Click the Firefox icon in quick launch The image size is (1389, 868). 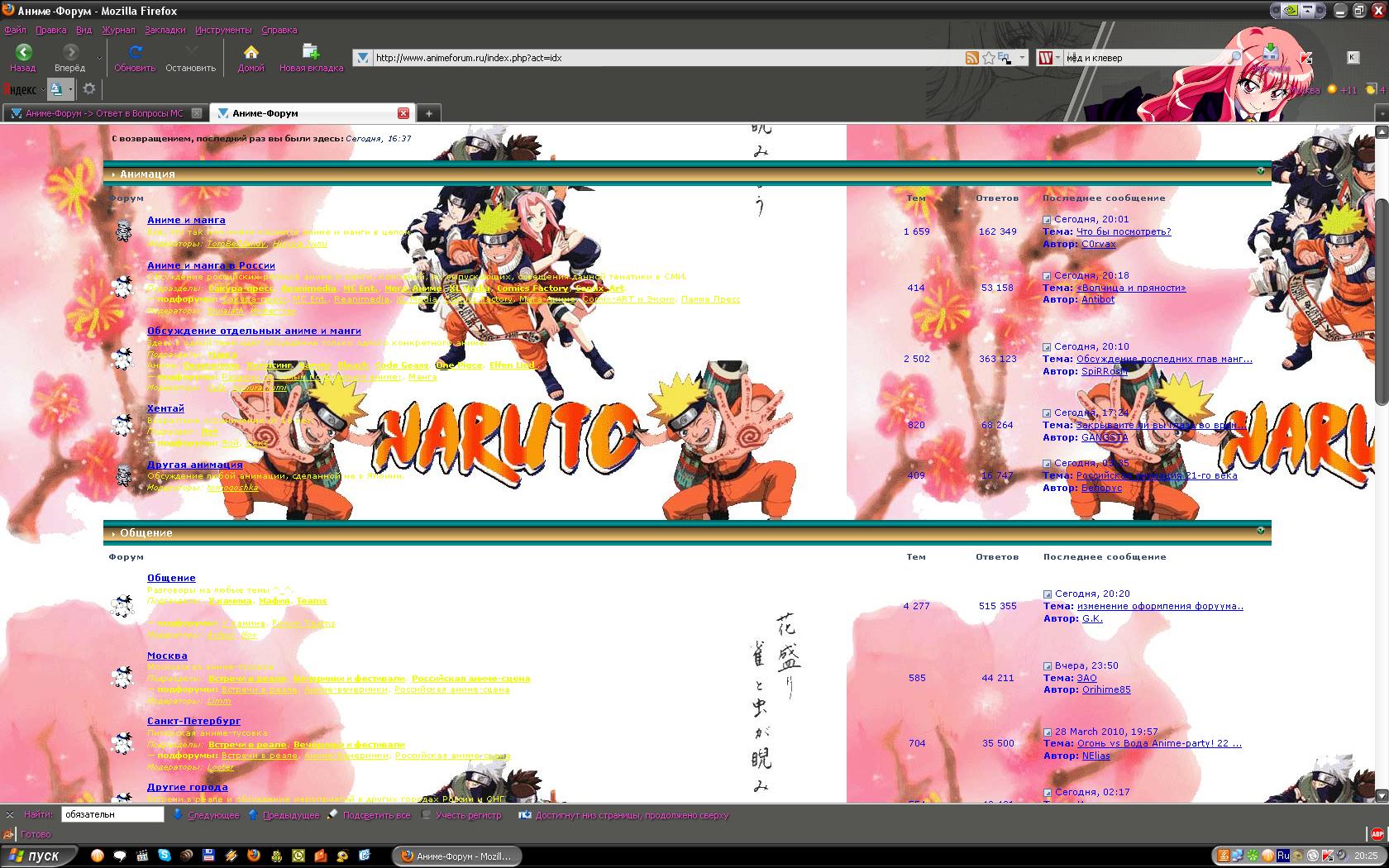point(253,856)
